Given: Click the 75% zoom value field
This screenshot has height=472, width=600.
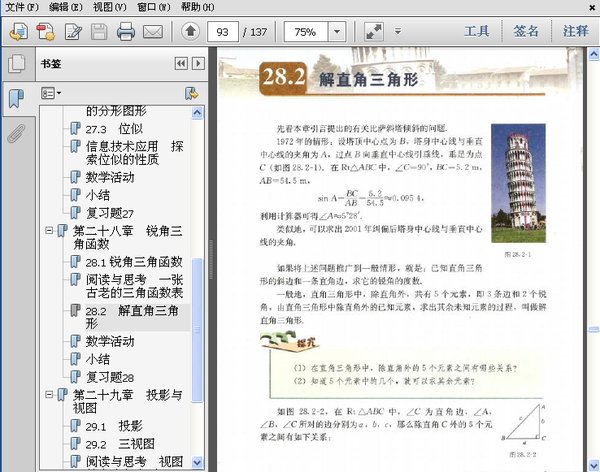Looking at the screenshot, I should [306, 31].
